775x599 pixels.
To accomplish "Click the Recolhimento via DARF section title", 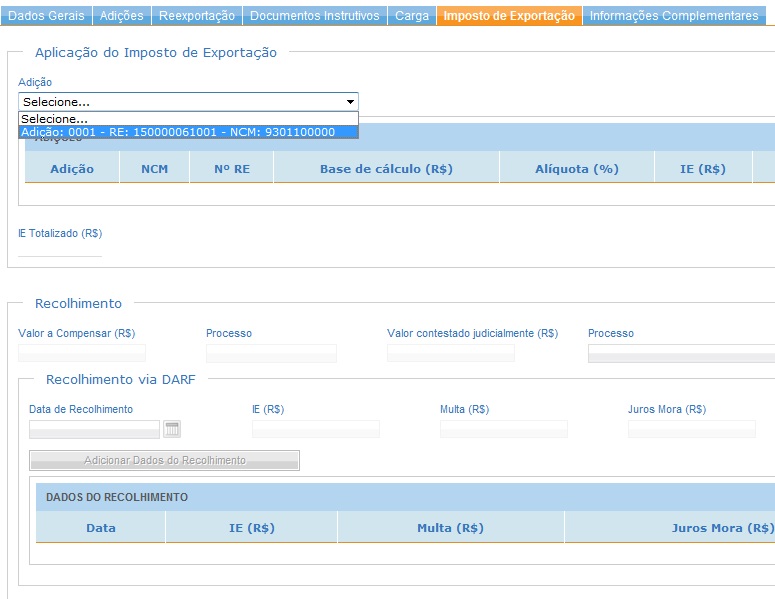I will 121,380.
